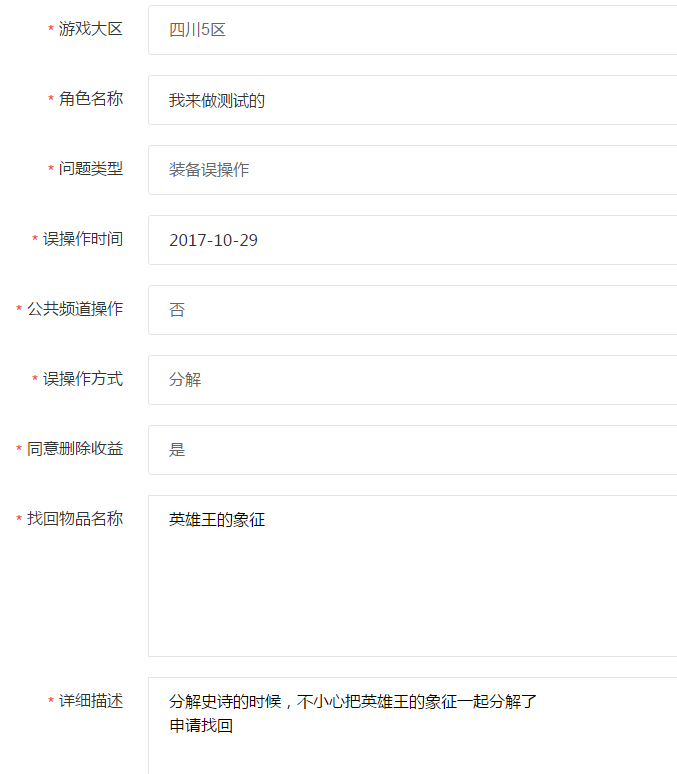Image resolution: width=677 pixels, height=774 pixels.
Task: Click the 误操作时间 label text
Action: click(82, 239)
